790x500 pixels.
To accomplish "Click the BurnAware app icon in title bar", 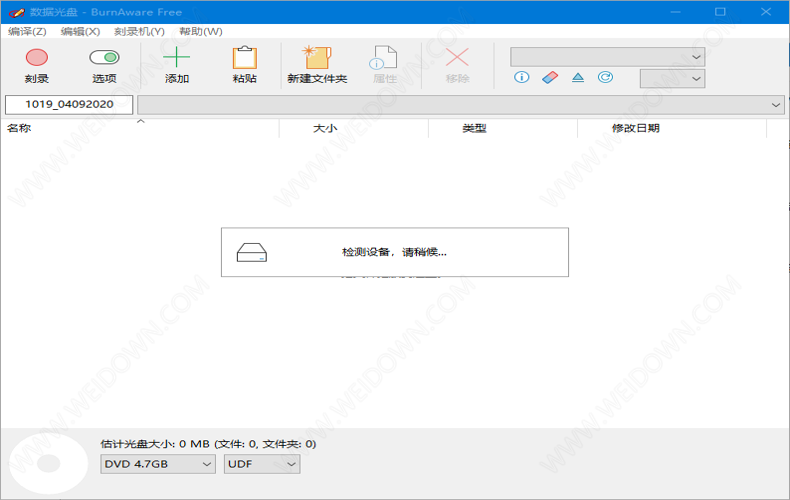I will (x=16, y=12).
